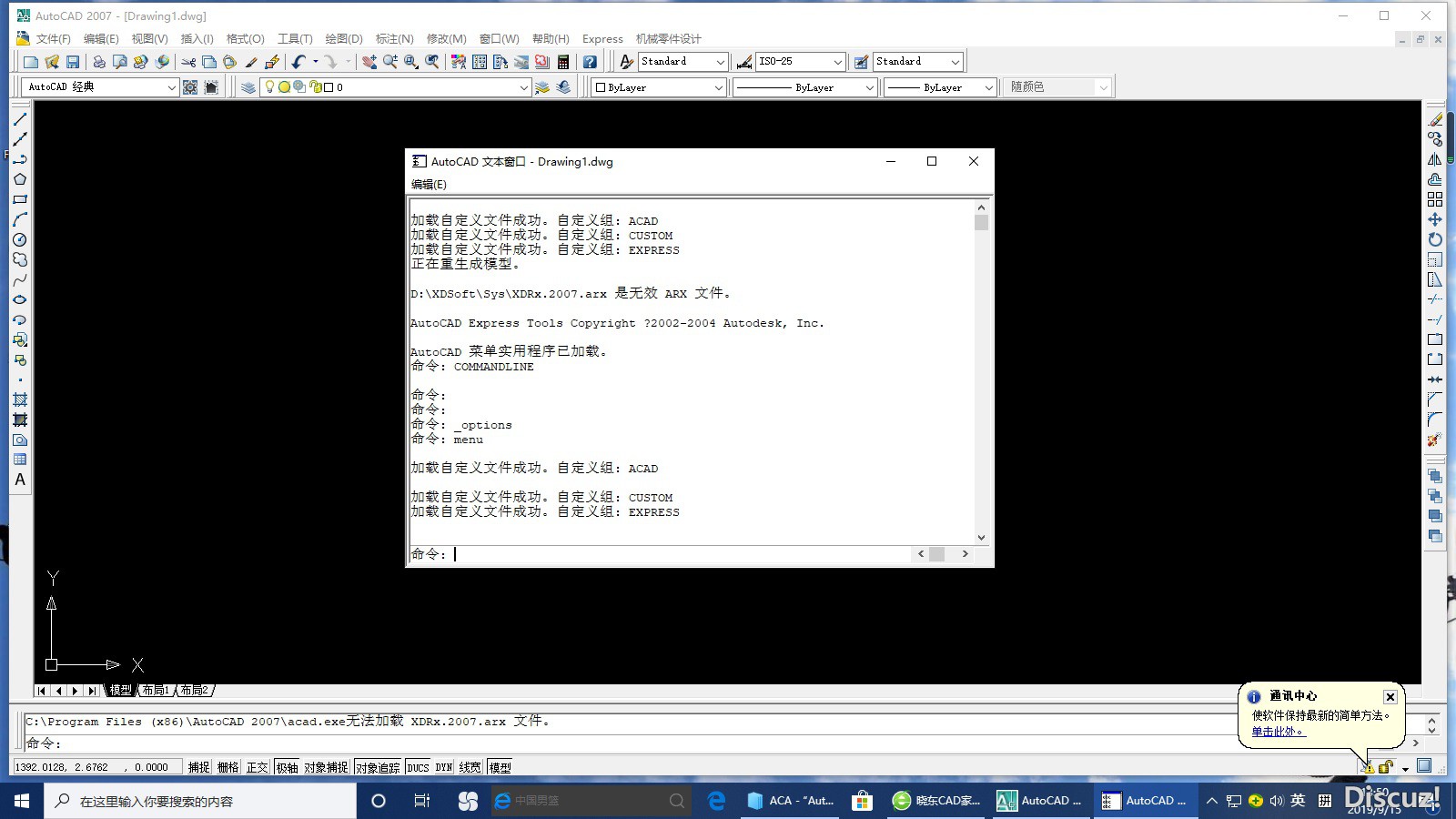Image resolution: width=1456 pixels, height=819 pixels.
Task: Switch to the 布局1 layout tab
Action: [156, 691]
